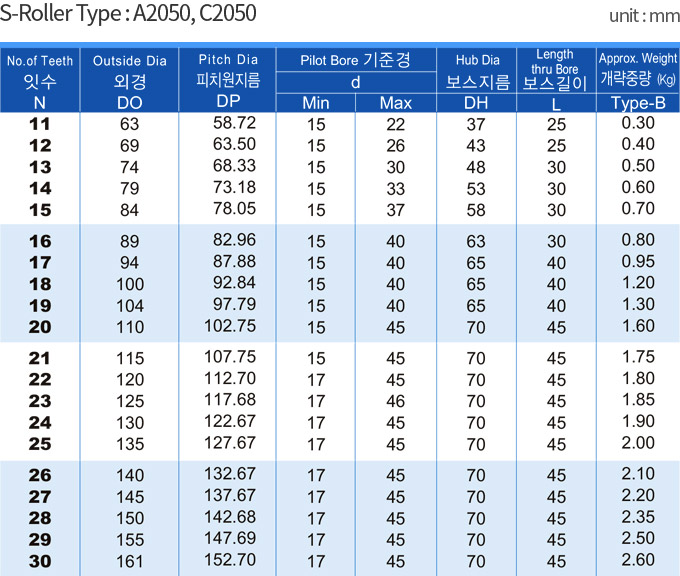Select weight value 0.30
Screen dimensions: 680x576
pos(638,123)
